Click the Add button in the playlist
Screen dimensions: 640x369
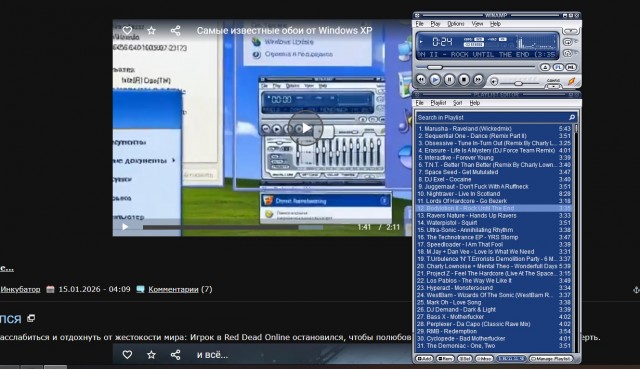point(424,358)
